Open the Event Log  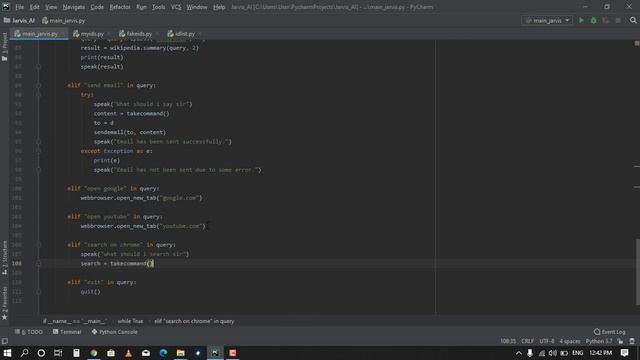click(x=610, y=332)
